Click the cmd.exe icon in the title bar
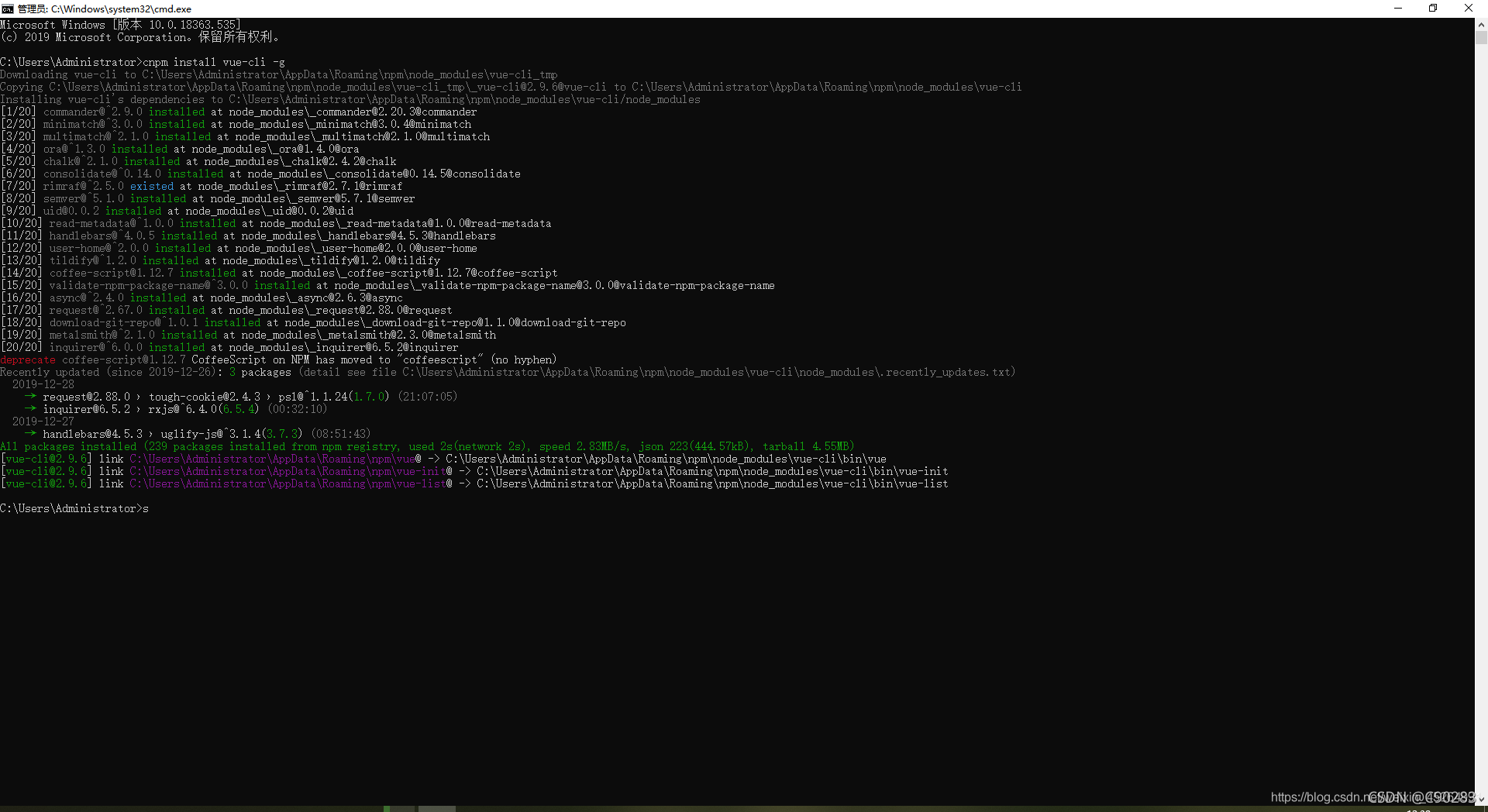 [8, 9]
